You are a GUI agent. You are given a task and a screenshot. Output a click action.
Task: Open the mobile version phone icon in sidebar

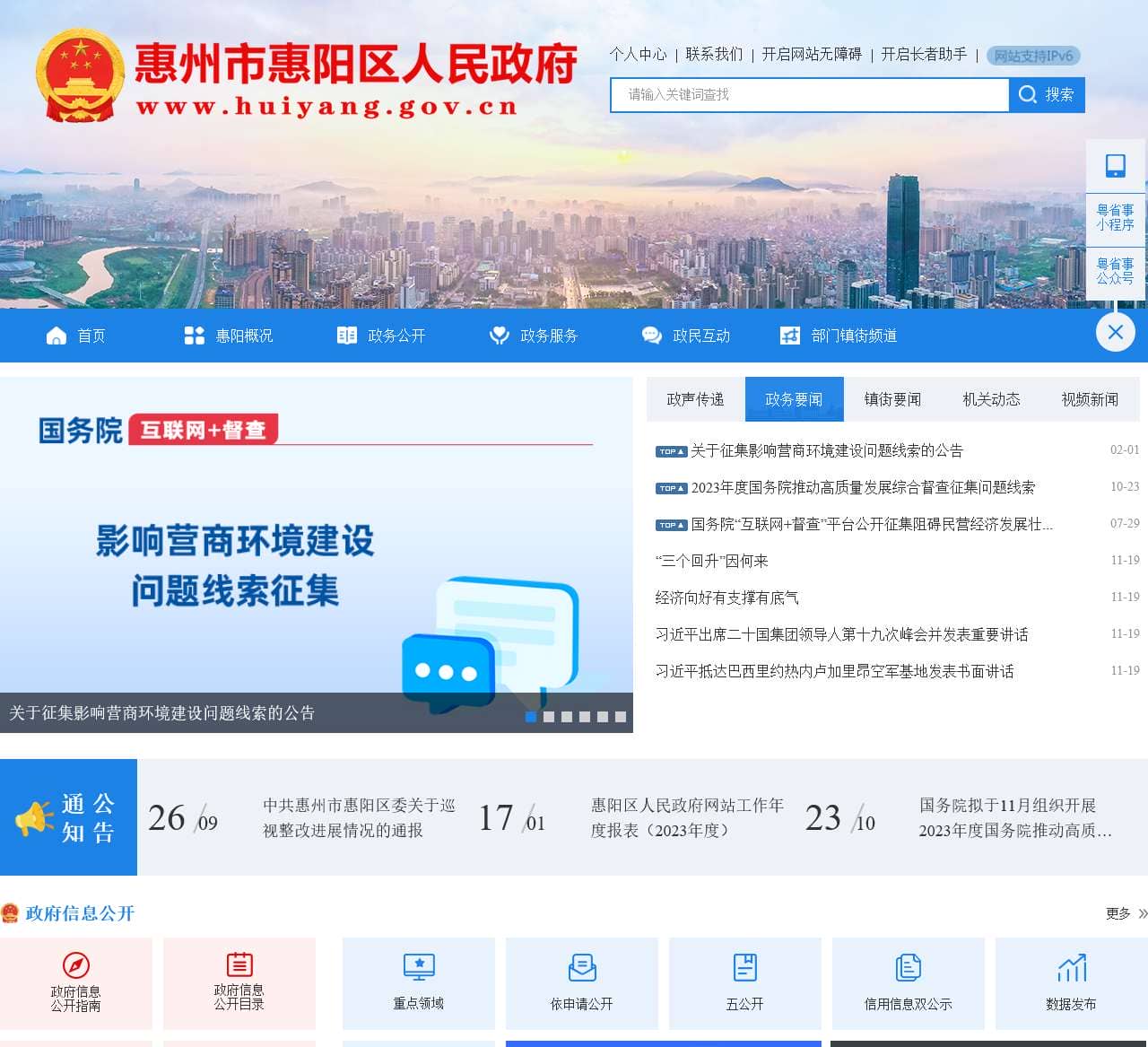tap(1115, 164)
